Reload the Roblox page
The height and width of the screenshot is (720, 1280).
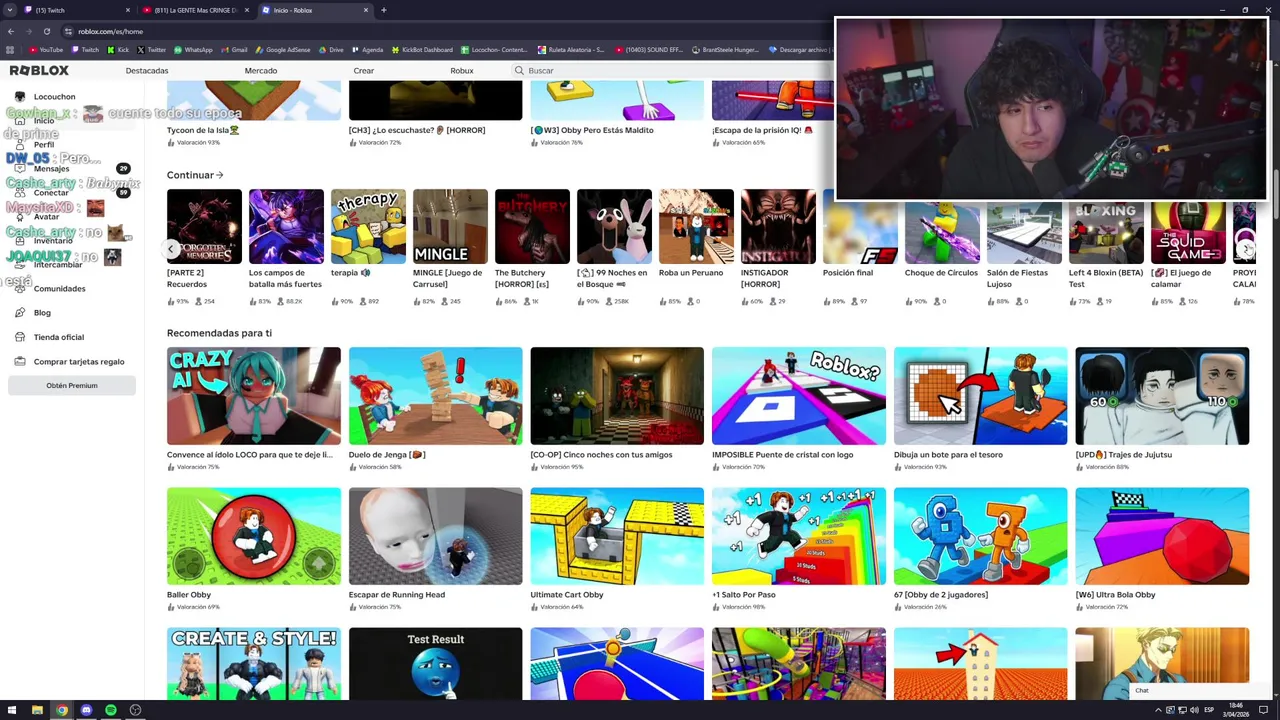coord(46,31)
